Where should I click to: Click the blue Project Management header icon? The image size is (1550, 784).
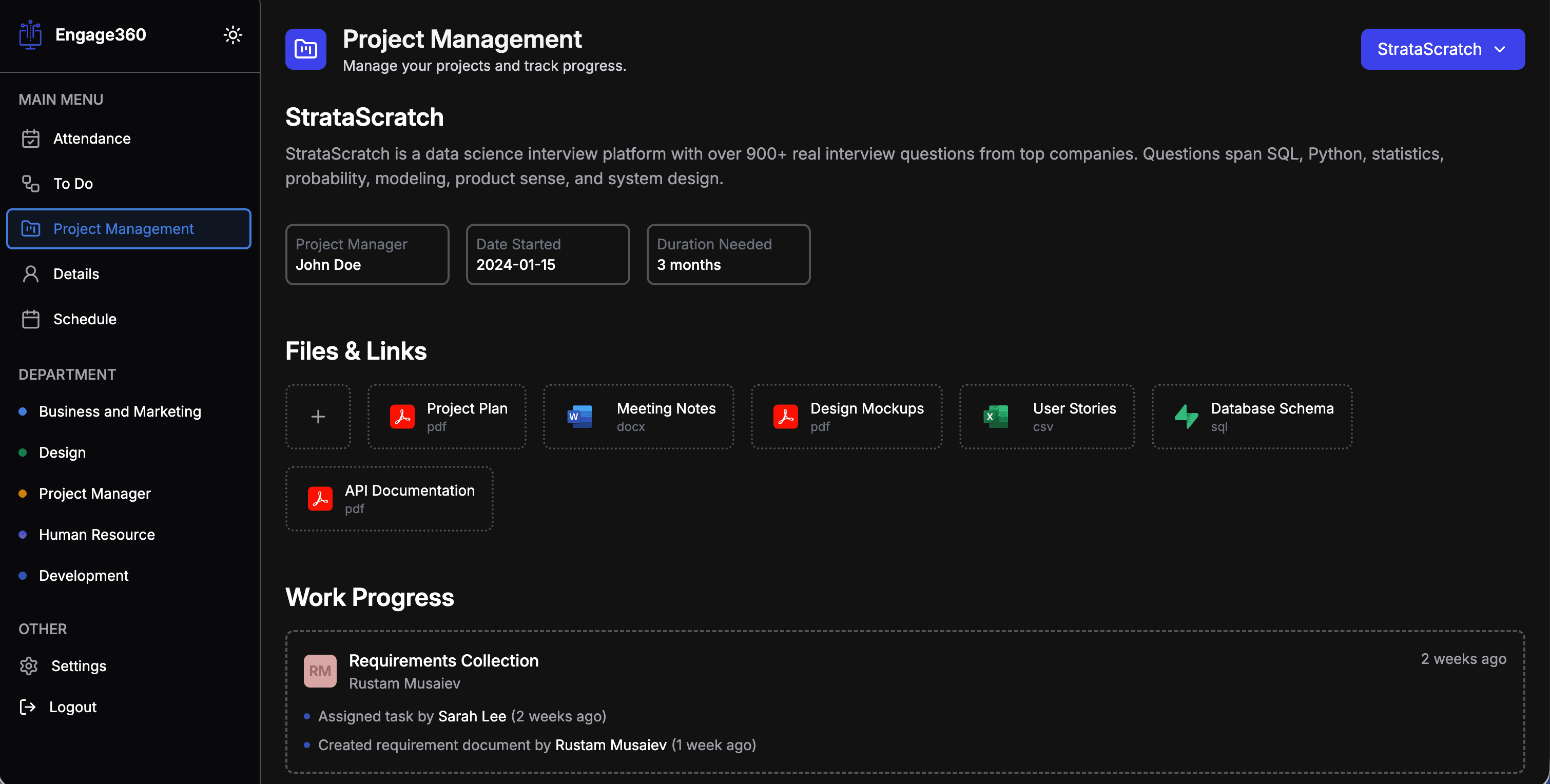[x=306, y=49]
